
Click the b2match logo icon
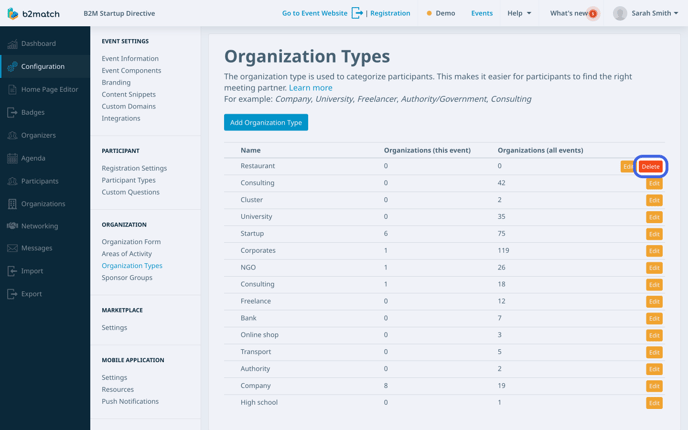(x=13, y=14)
